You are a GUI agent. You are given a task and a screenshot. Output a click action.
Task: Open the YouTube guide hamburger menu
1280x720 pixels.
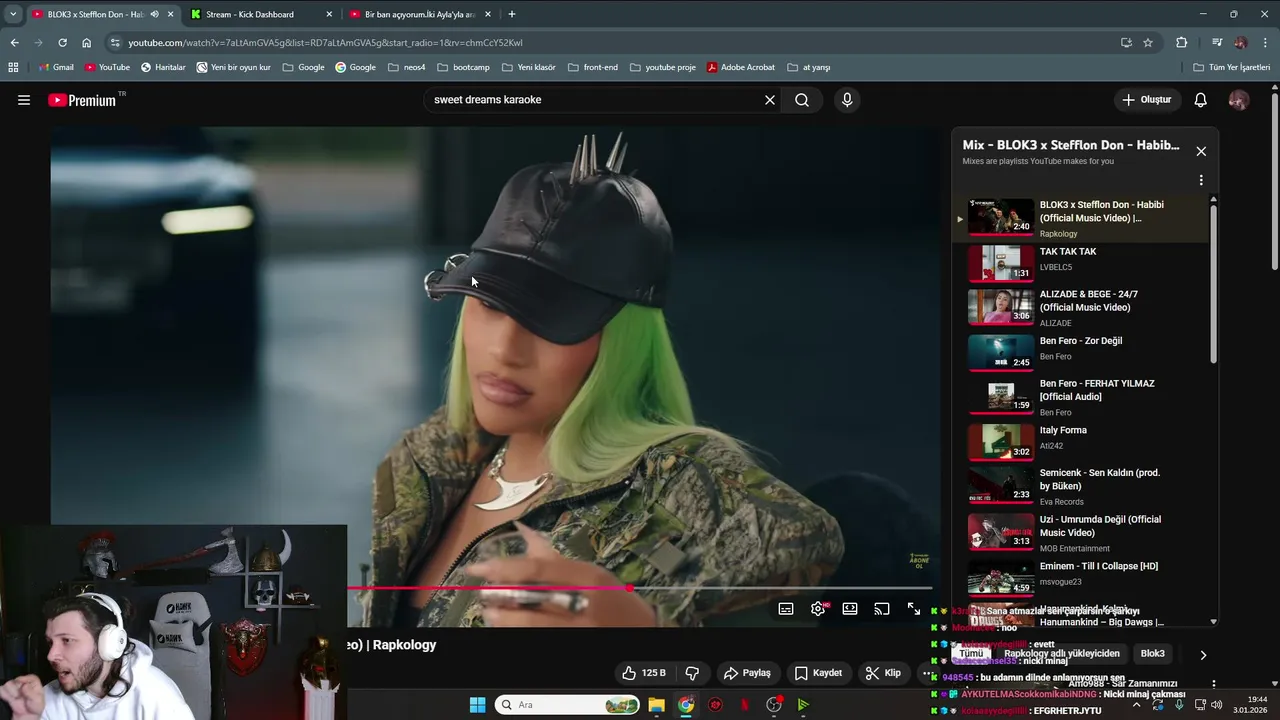coord(24,100)
